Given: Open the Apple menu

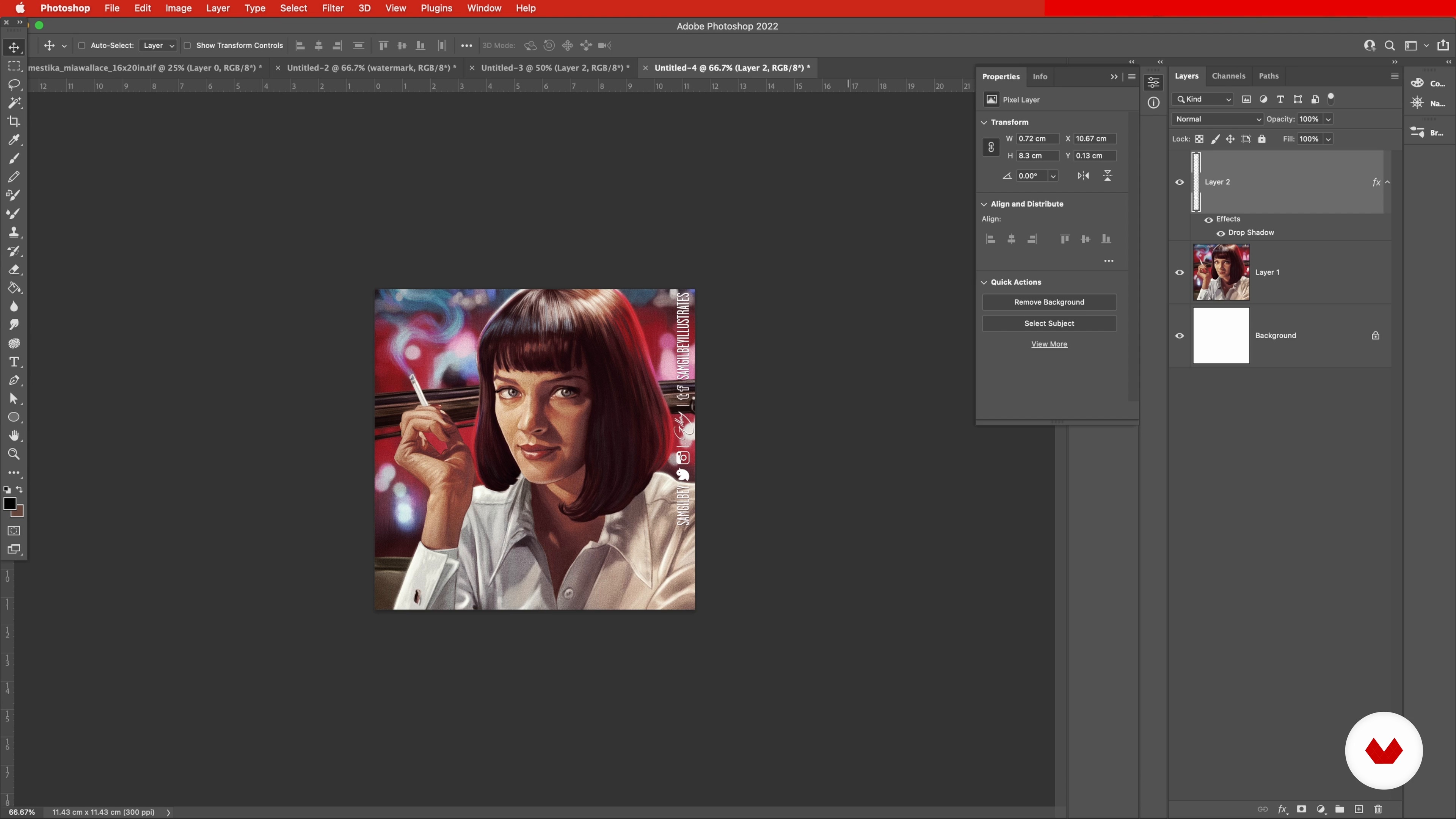Looking at the screenshot, I should pos(20,8).
